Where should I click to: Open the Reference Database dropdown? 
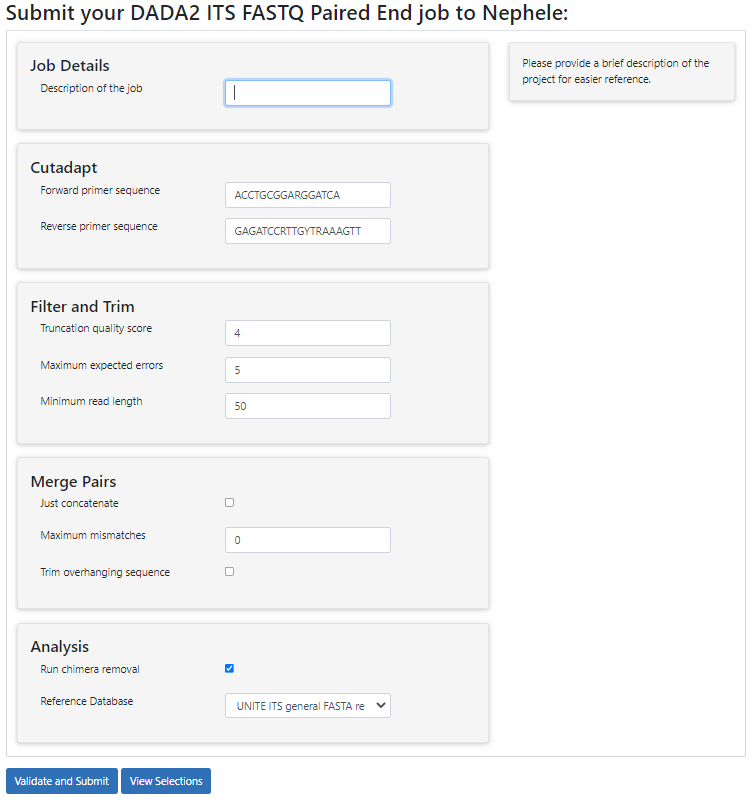click(308, 706)
